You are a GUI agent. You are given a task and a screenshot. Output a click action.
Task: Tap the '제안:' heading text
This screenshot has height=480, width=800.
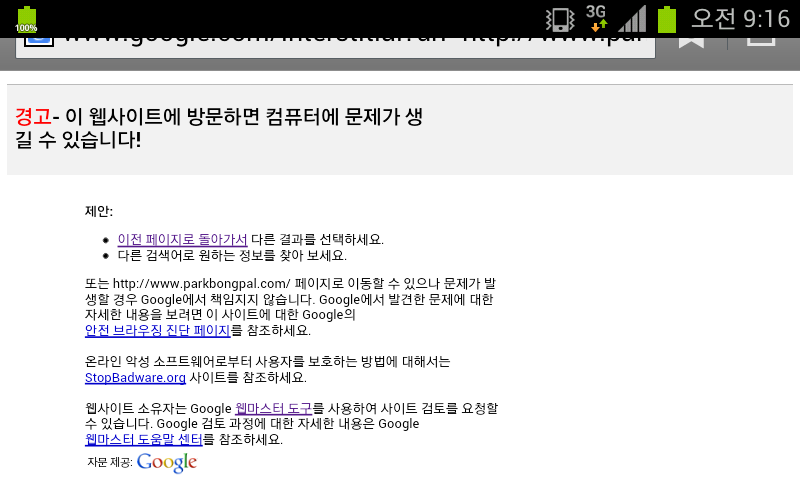click(99, 211)
